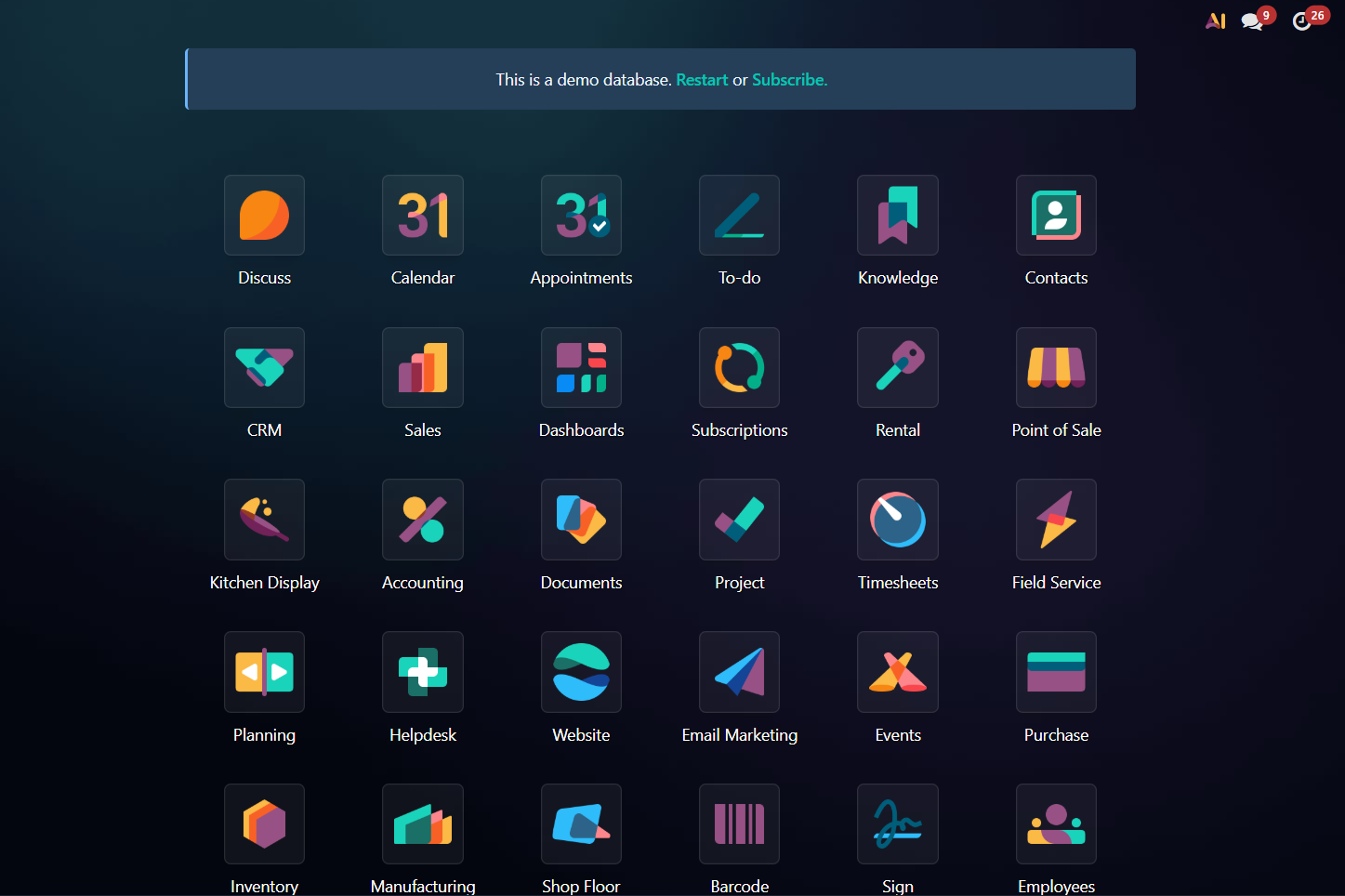Image resolution: width=1345 pixels, height=896 pixels.
Task: Click the Subscribe link in banner
Action: coord(789,80)
